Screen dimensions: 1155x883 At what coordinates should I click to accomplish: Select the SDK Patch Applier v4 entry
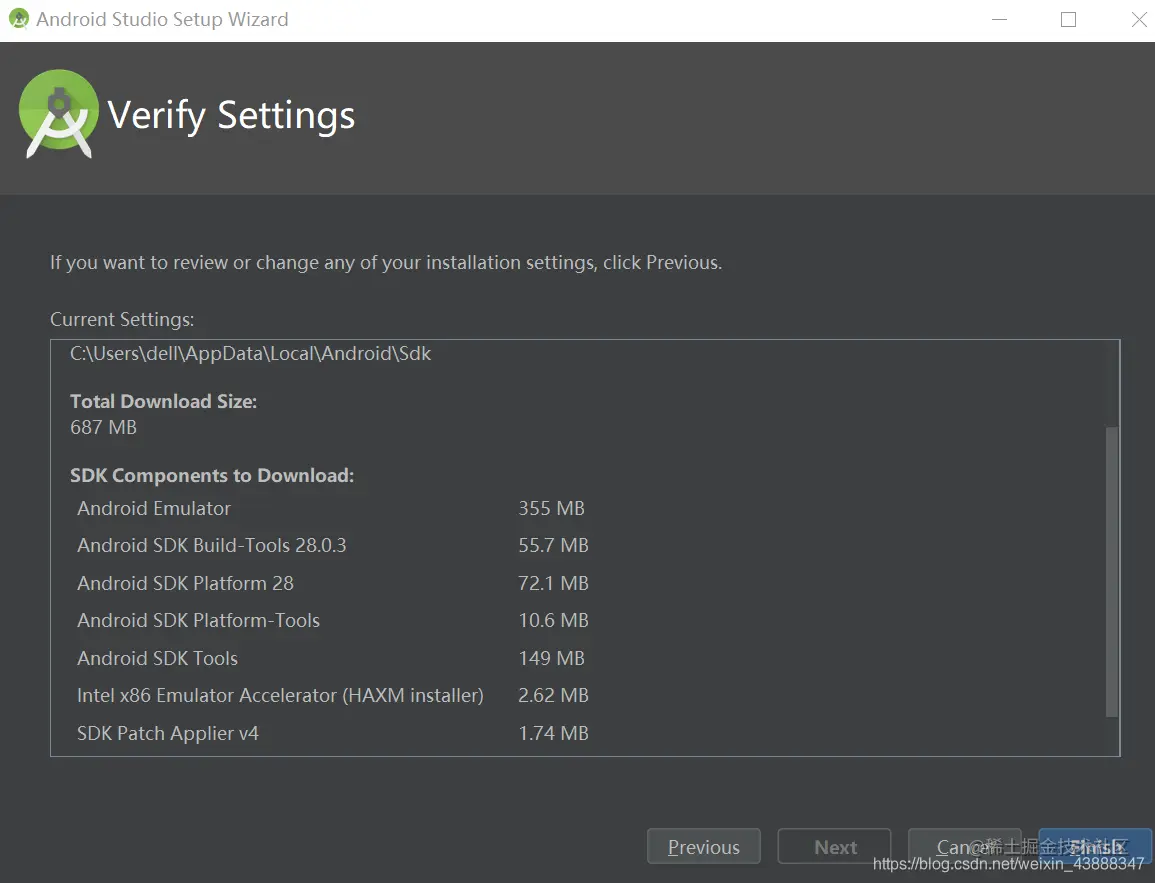168,734
